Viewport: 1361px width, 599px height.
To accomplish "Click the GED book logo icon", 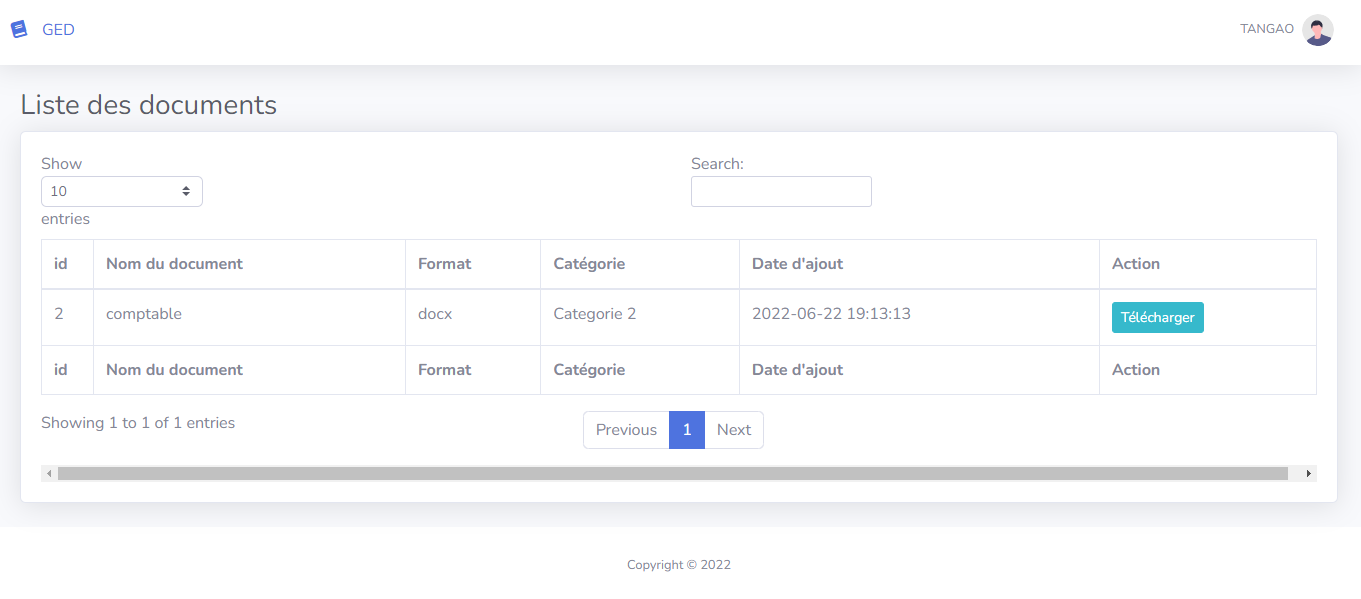I will pos(19,30).
